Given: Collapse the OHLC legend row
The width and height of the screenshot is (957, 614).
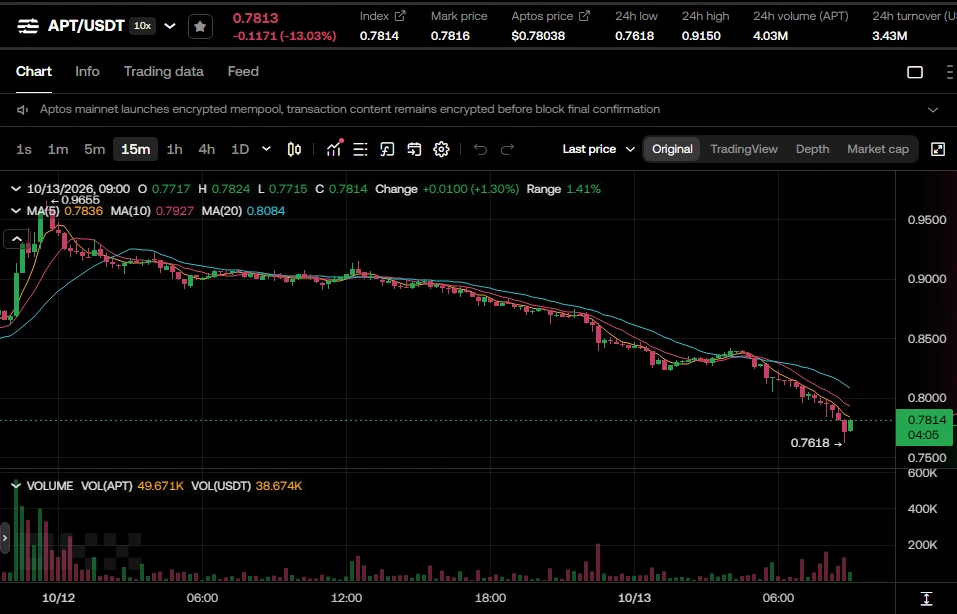Looking at the screenshot, I should pos(16,189).
